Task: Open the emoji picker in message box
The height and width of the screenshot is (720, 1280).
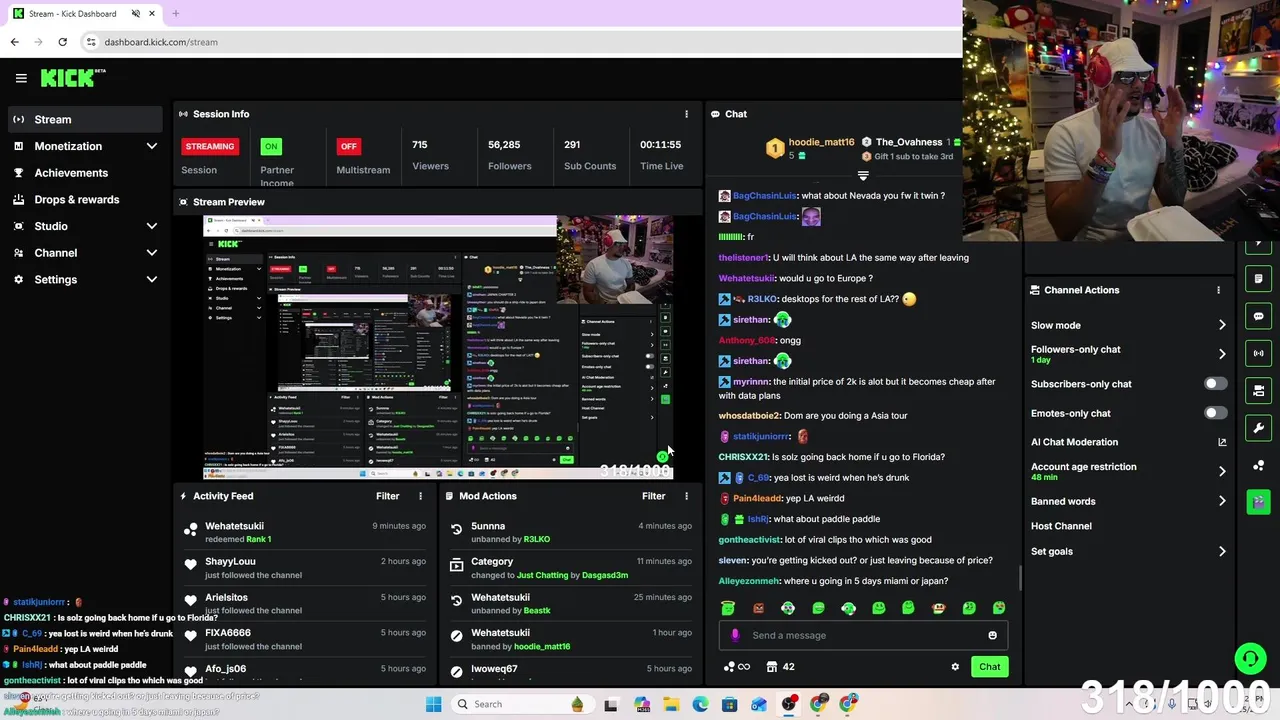Action: click(x=992, y=635)
